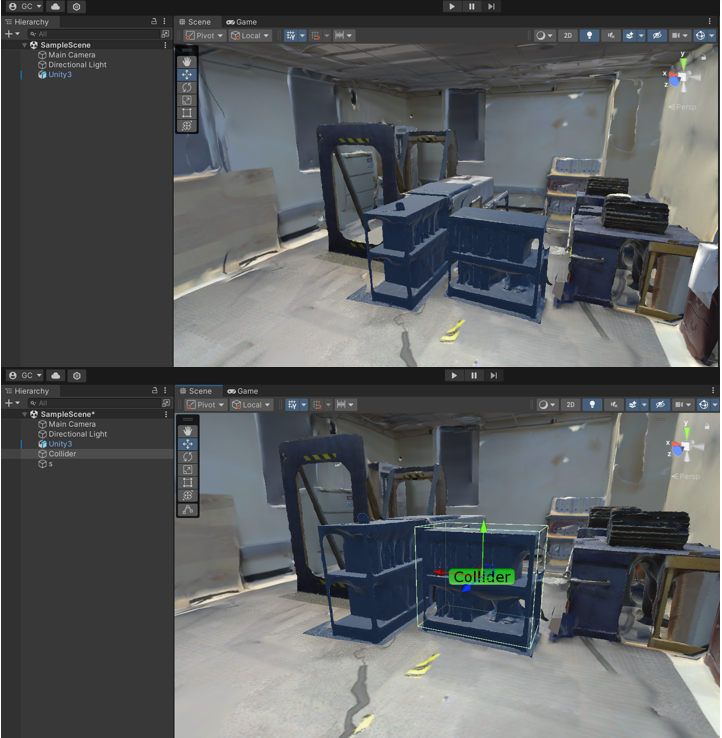This screenshot has height=738, width=722.
Task: Open the settings cog icon beside the bottom cloud icon
Action: coord(77,376)
